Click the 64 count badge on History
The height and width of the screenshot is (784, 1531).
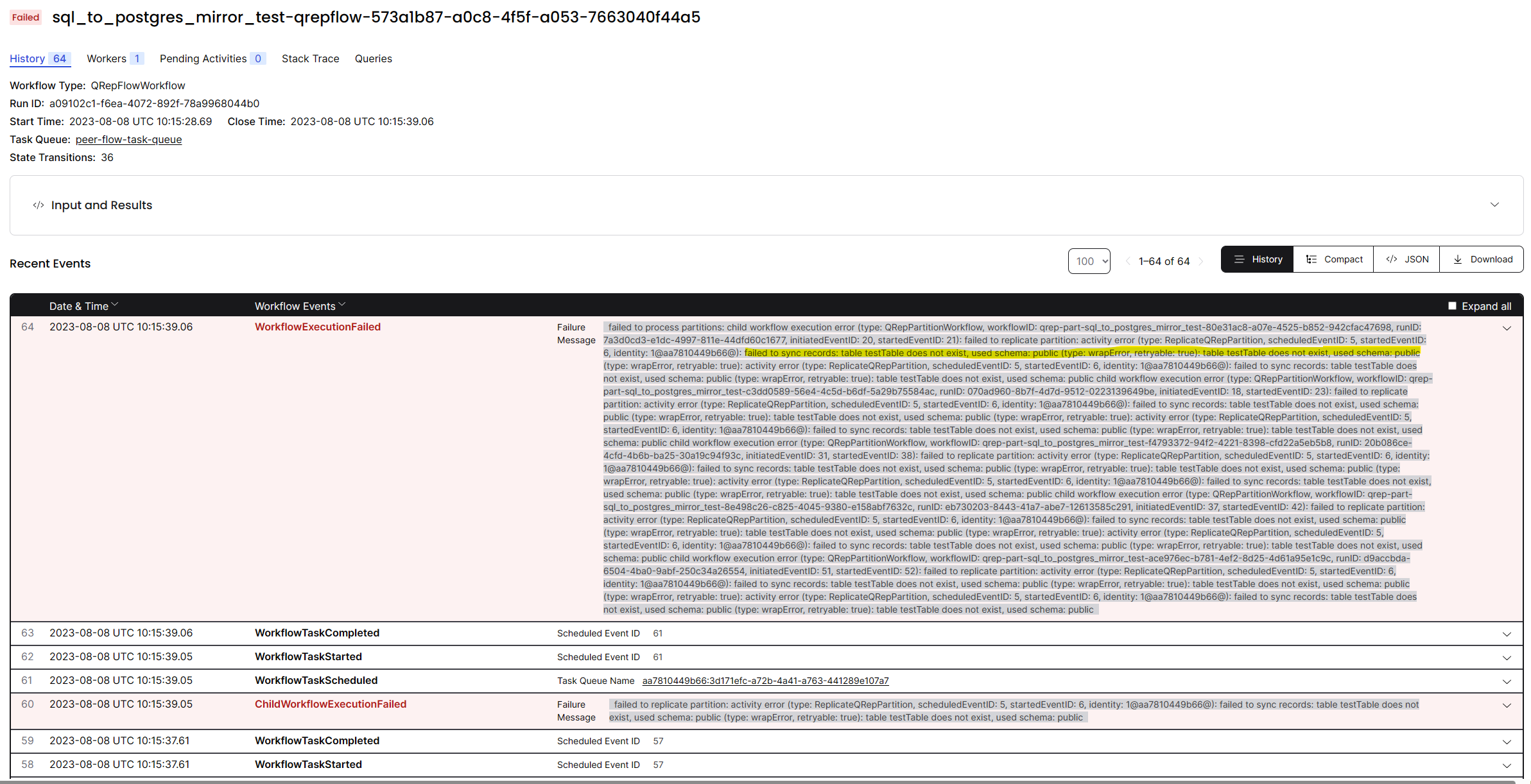click(x=60, y=58)
